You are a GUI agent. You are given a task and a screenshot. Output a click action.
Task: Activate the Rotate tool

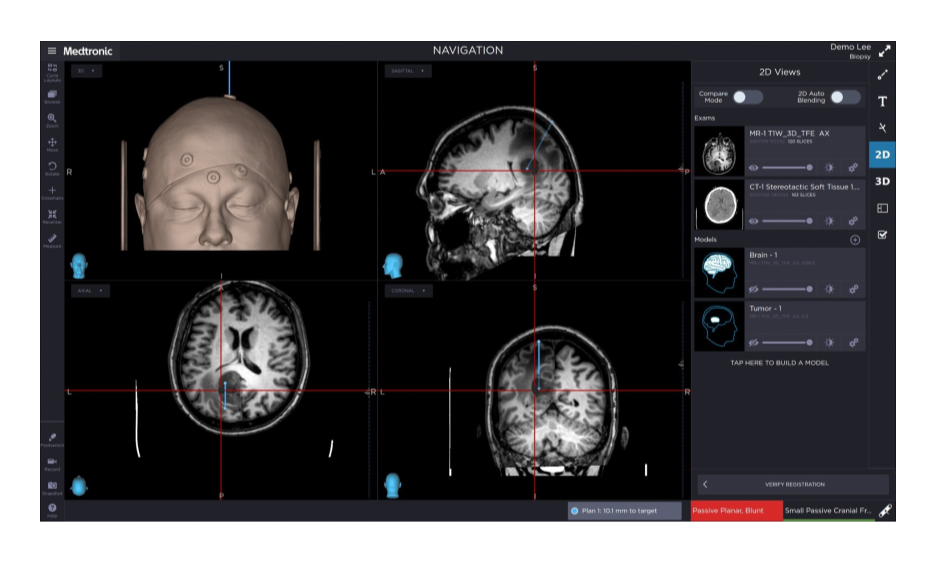tap(52, 169)
